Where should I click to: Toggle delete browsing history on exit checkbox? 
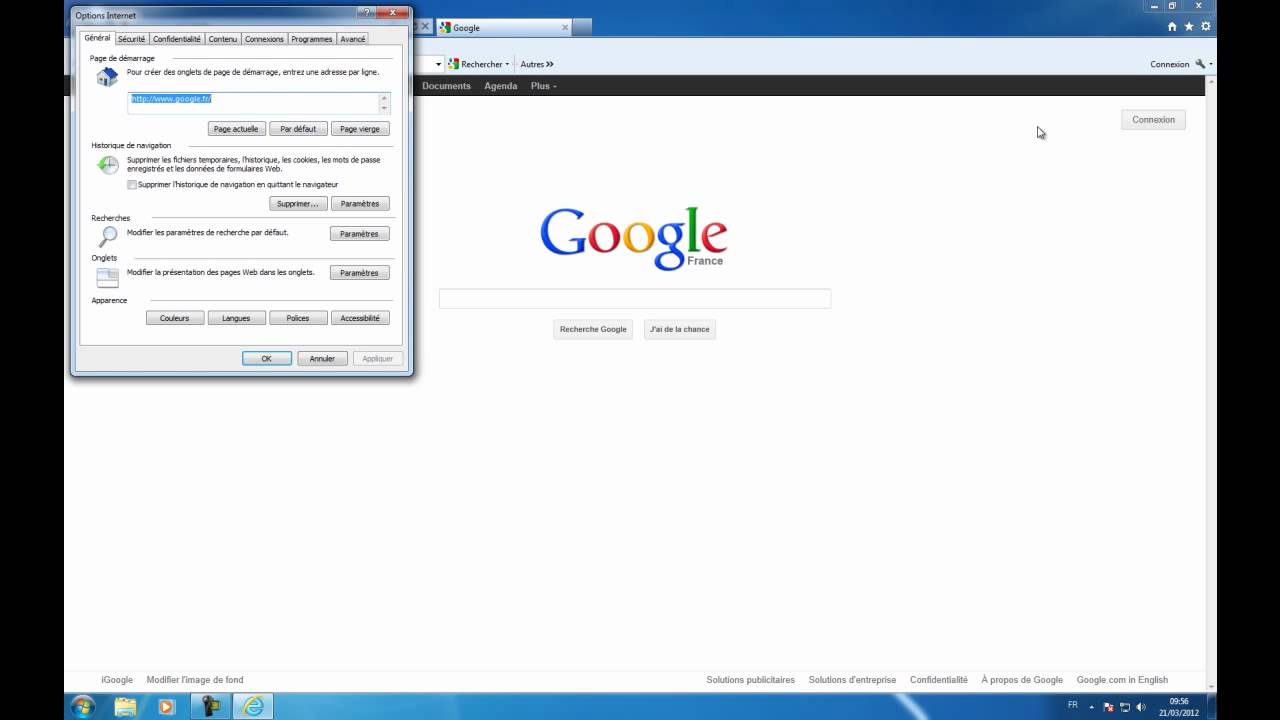tap(132, 185)
